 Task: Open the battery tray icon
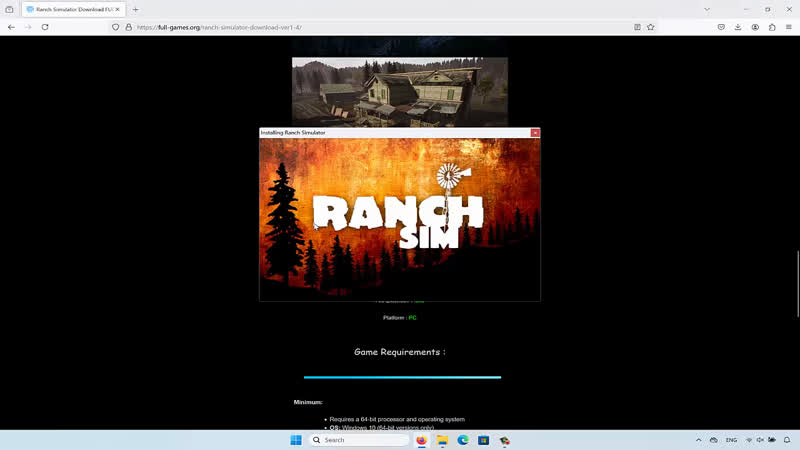tap(772, 440)
